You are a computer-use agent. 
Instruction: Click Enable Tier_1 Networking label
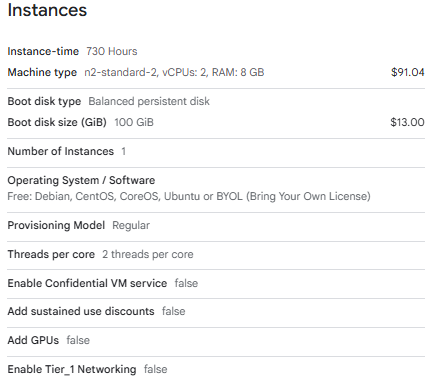[x=72, y=369]
